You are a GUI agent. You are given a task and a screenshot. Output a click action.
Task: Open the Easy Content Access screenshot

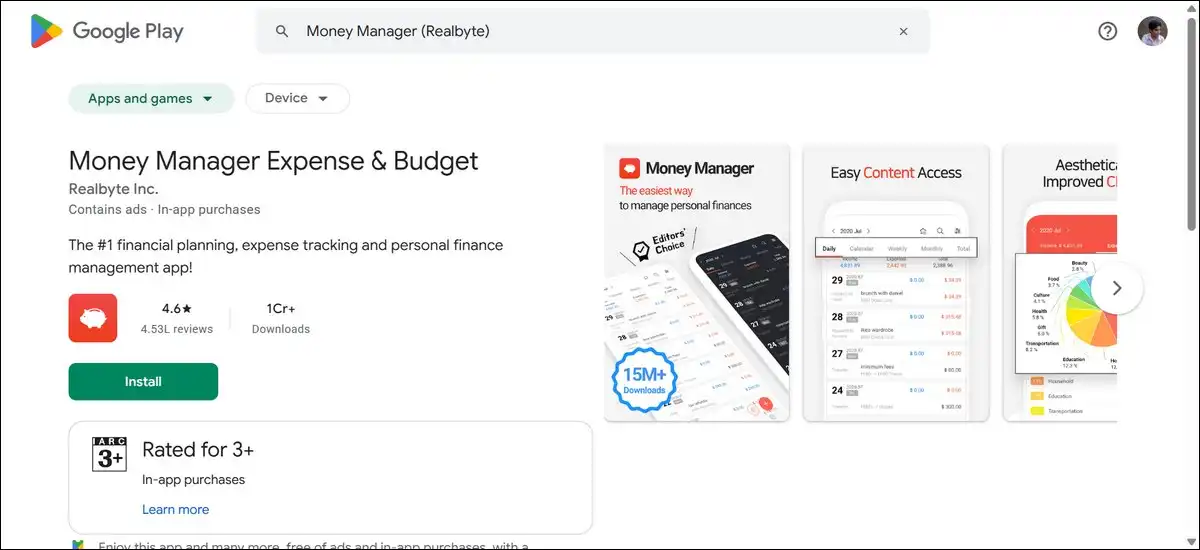896,283
